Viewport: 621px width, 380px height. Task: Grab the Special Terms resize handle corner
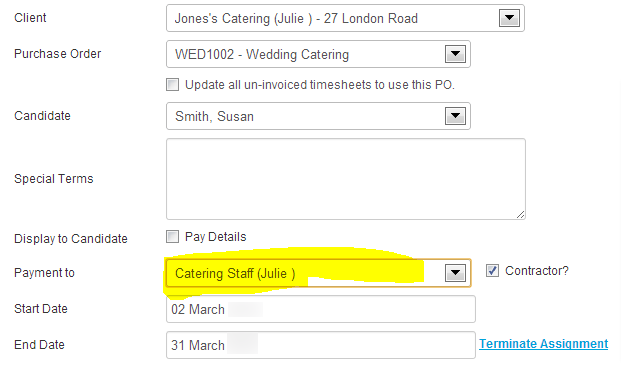pyautogui.click(x=520, y=214)
